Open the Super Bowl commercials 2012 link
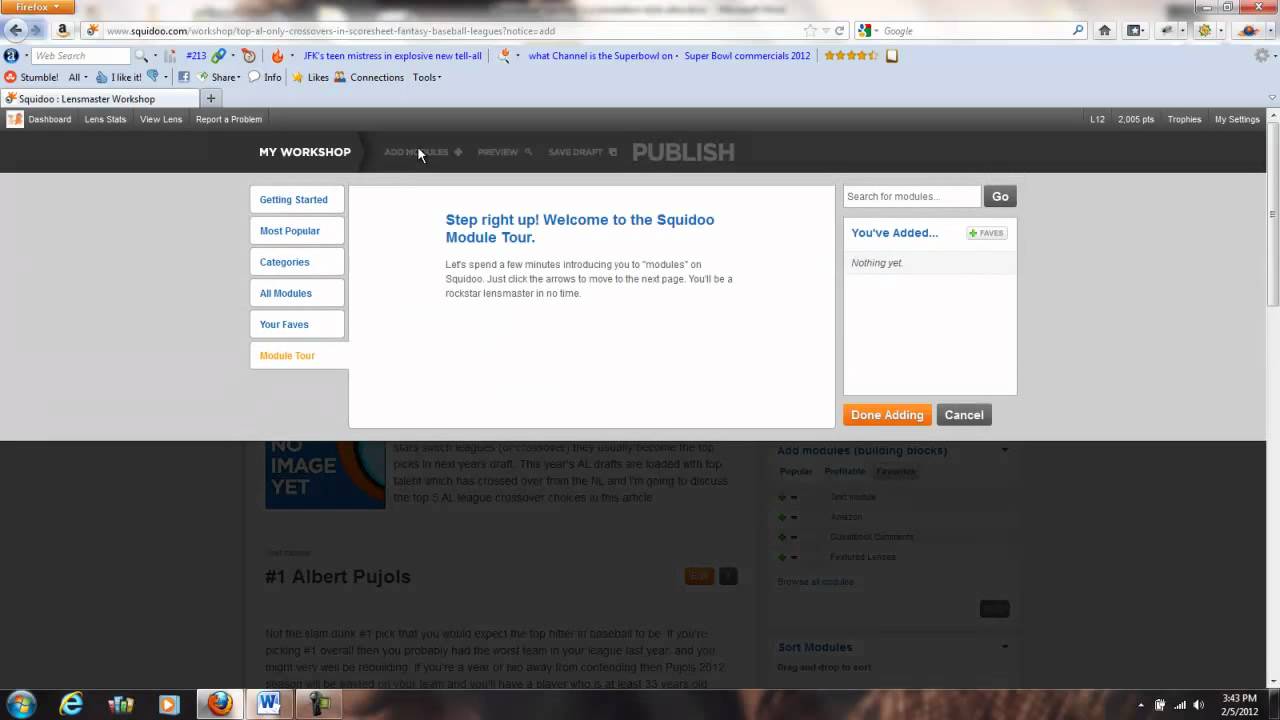The width and height of the screenshot is (1280, 720). 747,56
